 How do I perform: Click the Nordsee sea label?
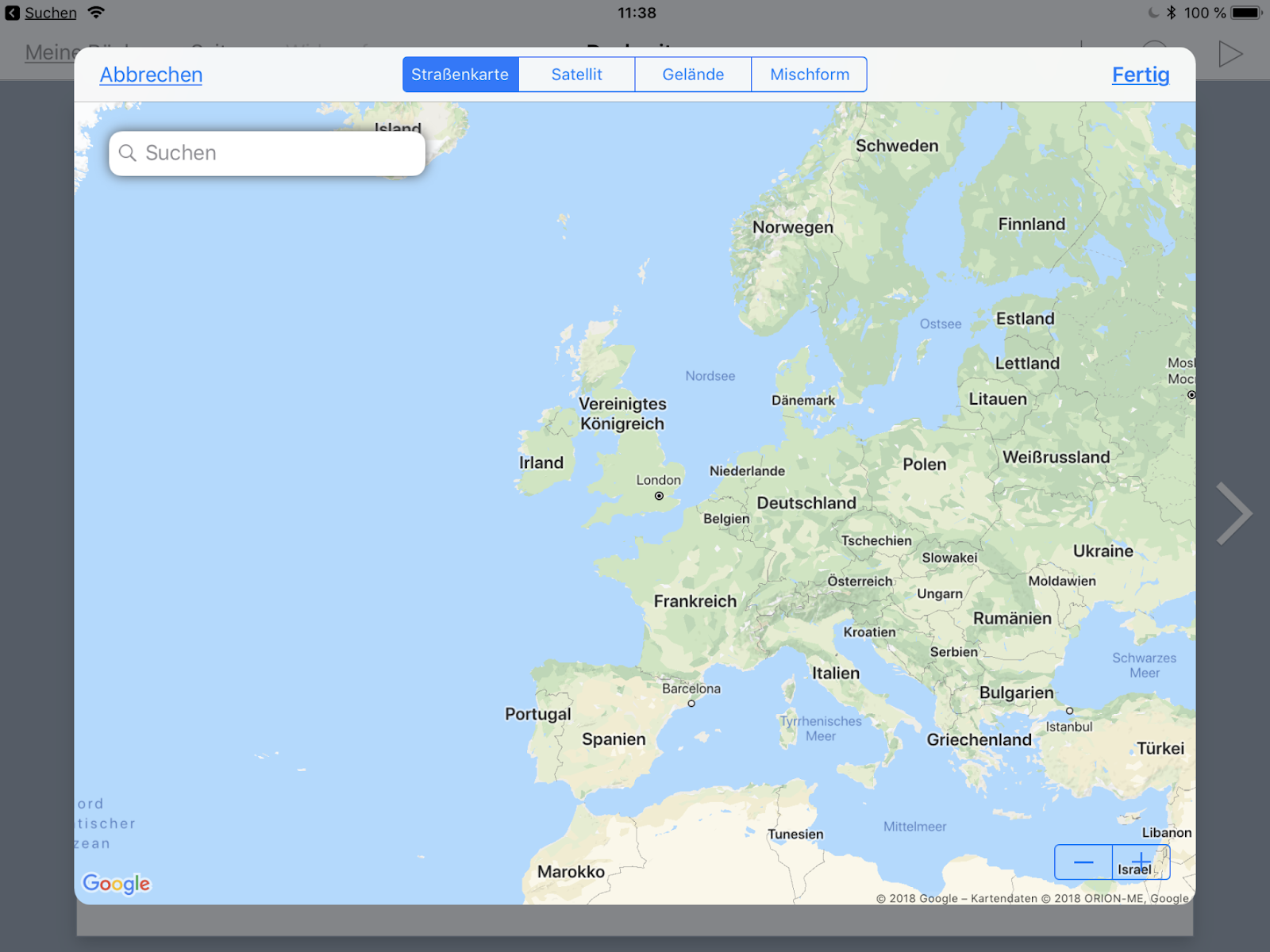click(710, 376)
